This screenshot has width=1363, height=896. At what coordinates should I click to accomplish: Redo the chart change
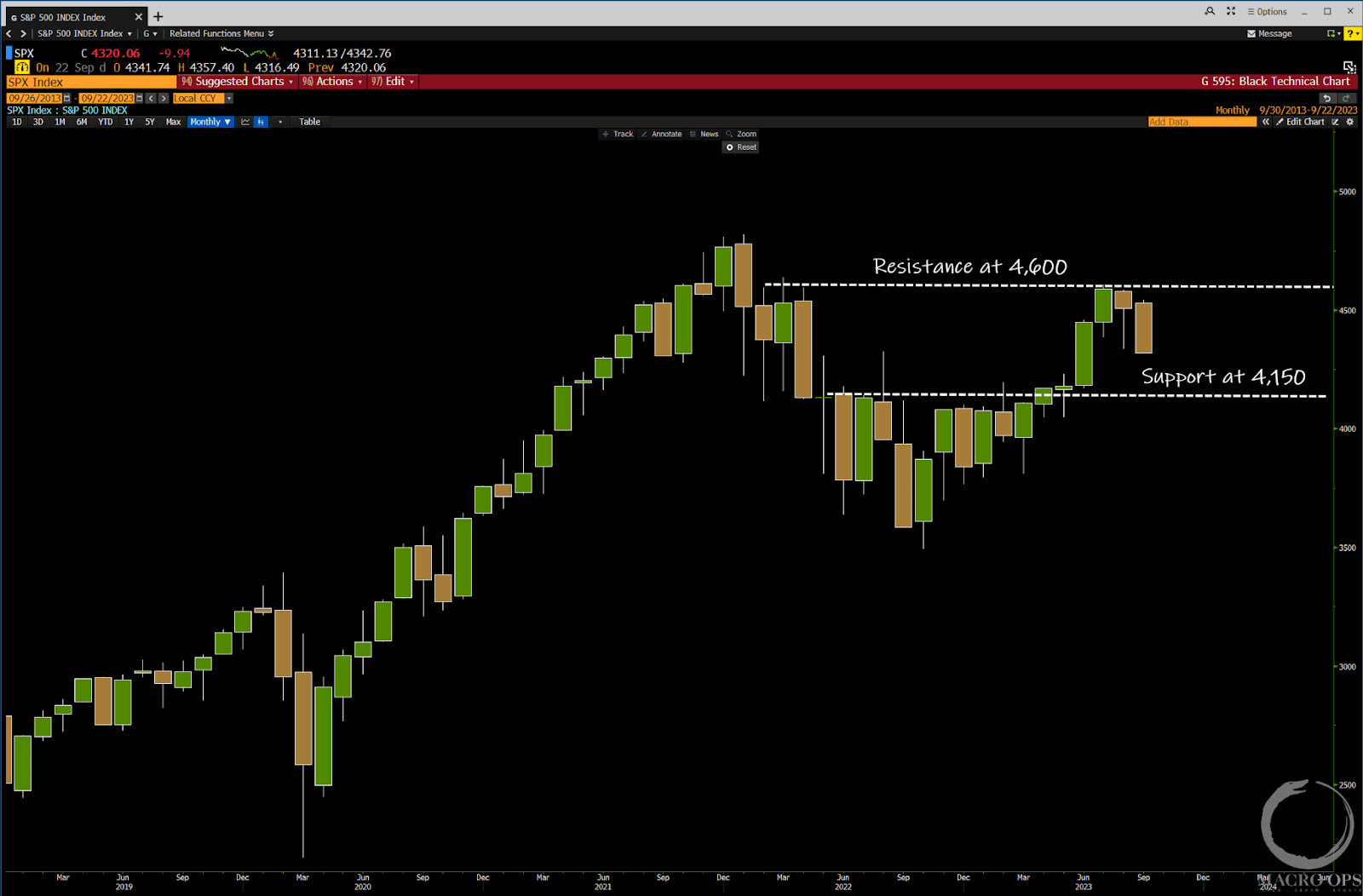[x=1347, y=98]
